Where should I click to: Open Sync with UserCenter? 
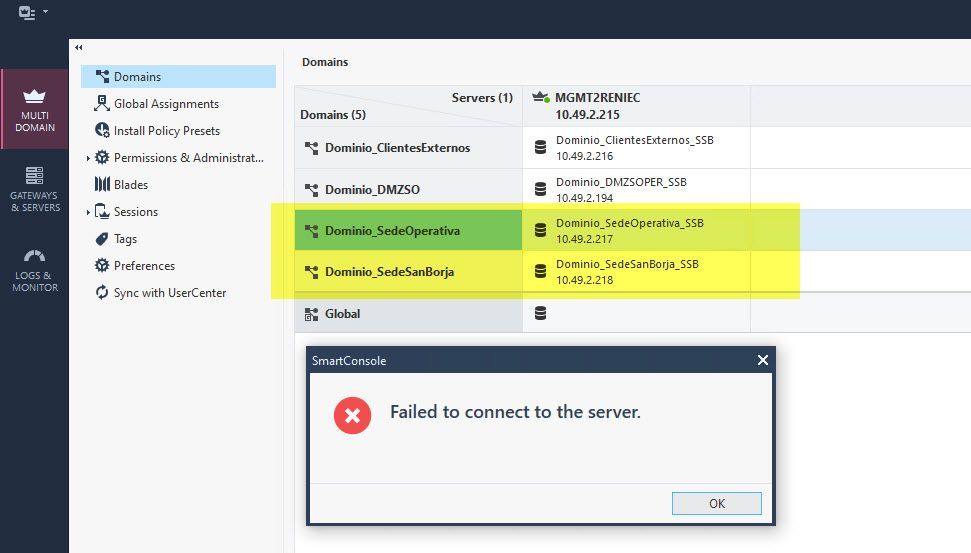point(170,293)
